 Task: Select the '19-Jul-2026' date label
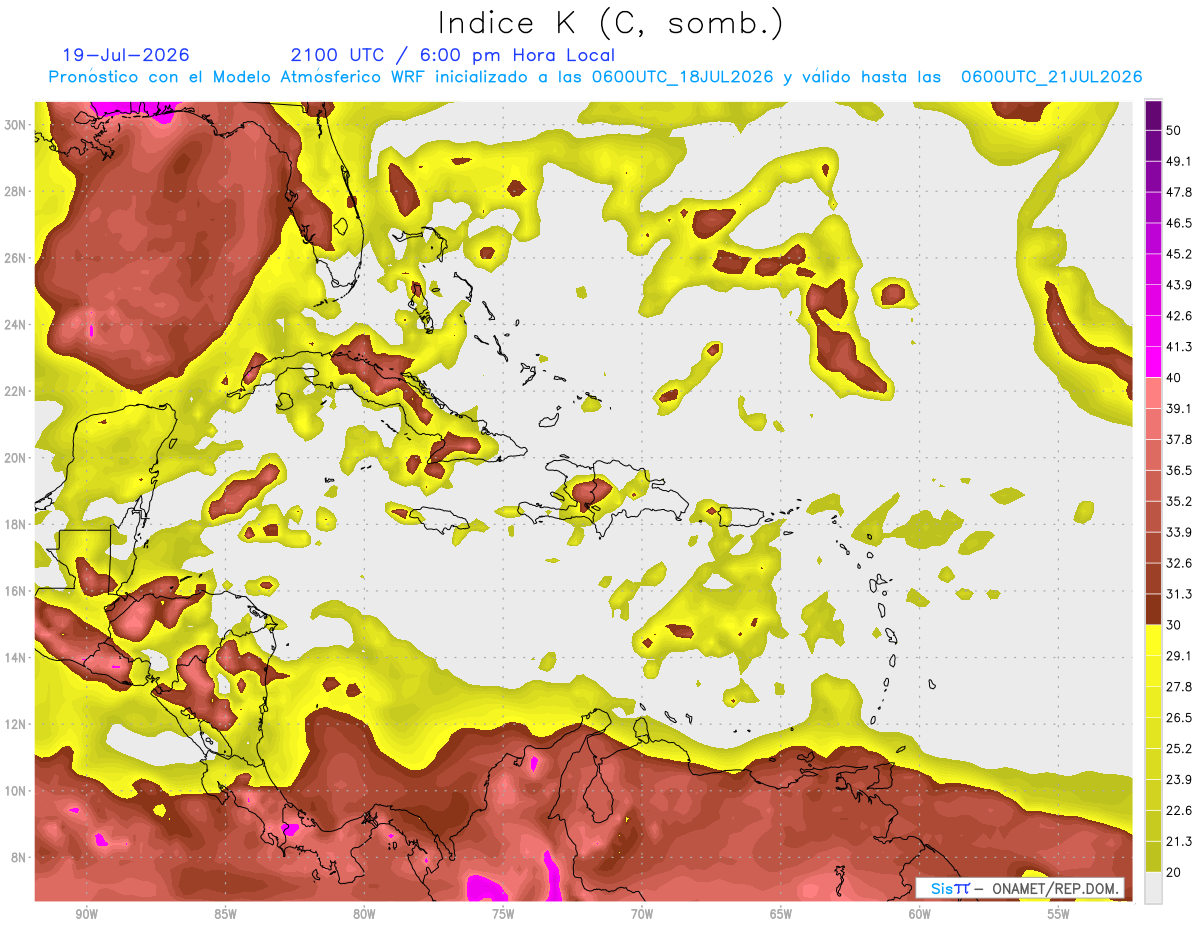tap(126, 55)
